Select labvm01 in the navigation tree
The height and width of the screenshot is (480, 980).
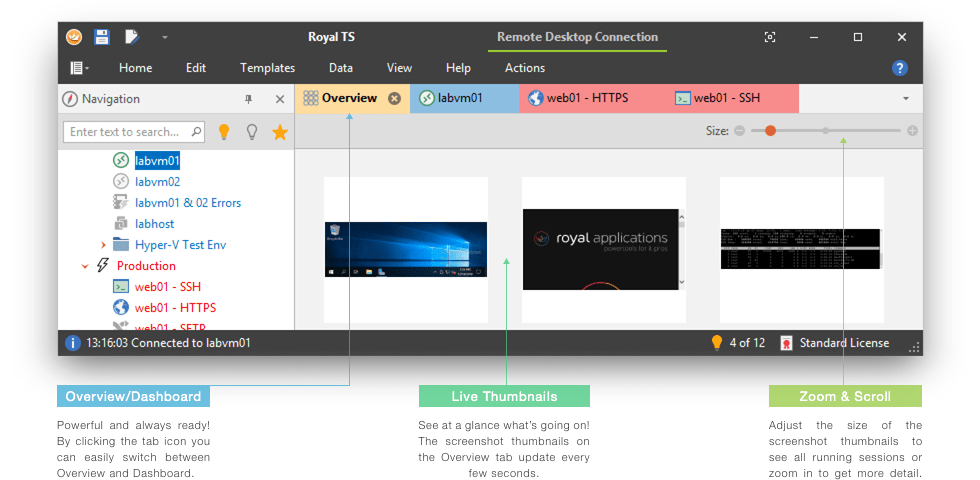coord(158,161)
